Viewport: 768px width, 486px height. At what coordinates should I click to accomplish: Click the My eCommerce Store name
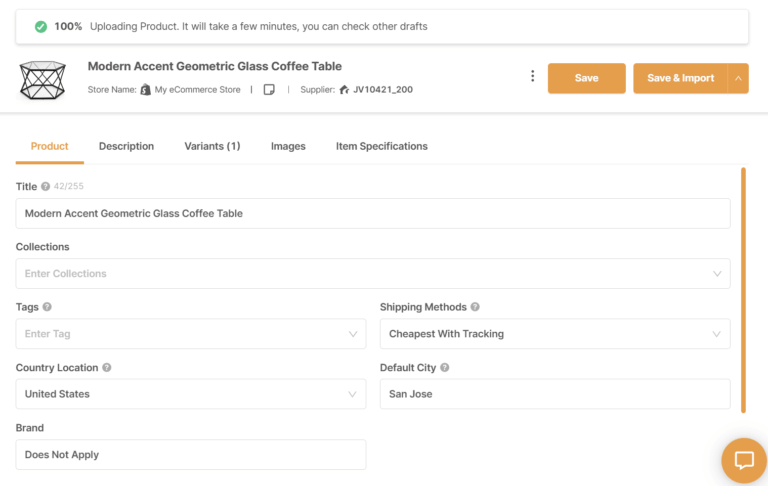[197, 90]
